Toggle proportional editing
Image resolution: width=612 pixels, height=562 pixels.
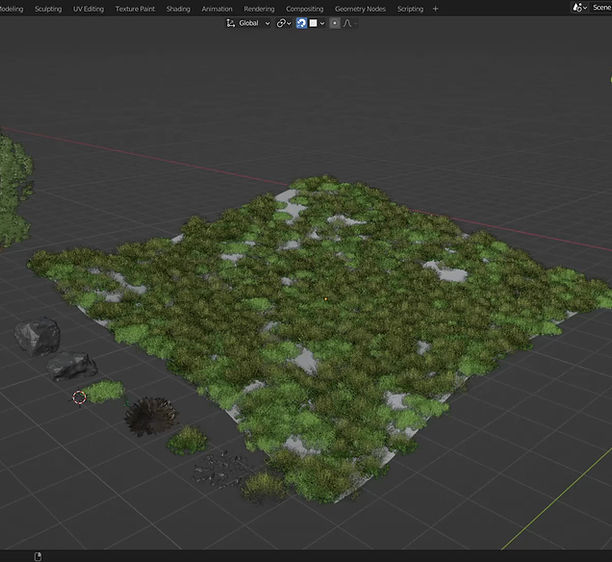pyautogui.click(x=334, y=23)
